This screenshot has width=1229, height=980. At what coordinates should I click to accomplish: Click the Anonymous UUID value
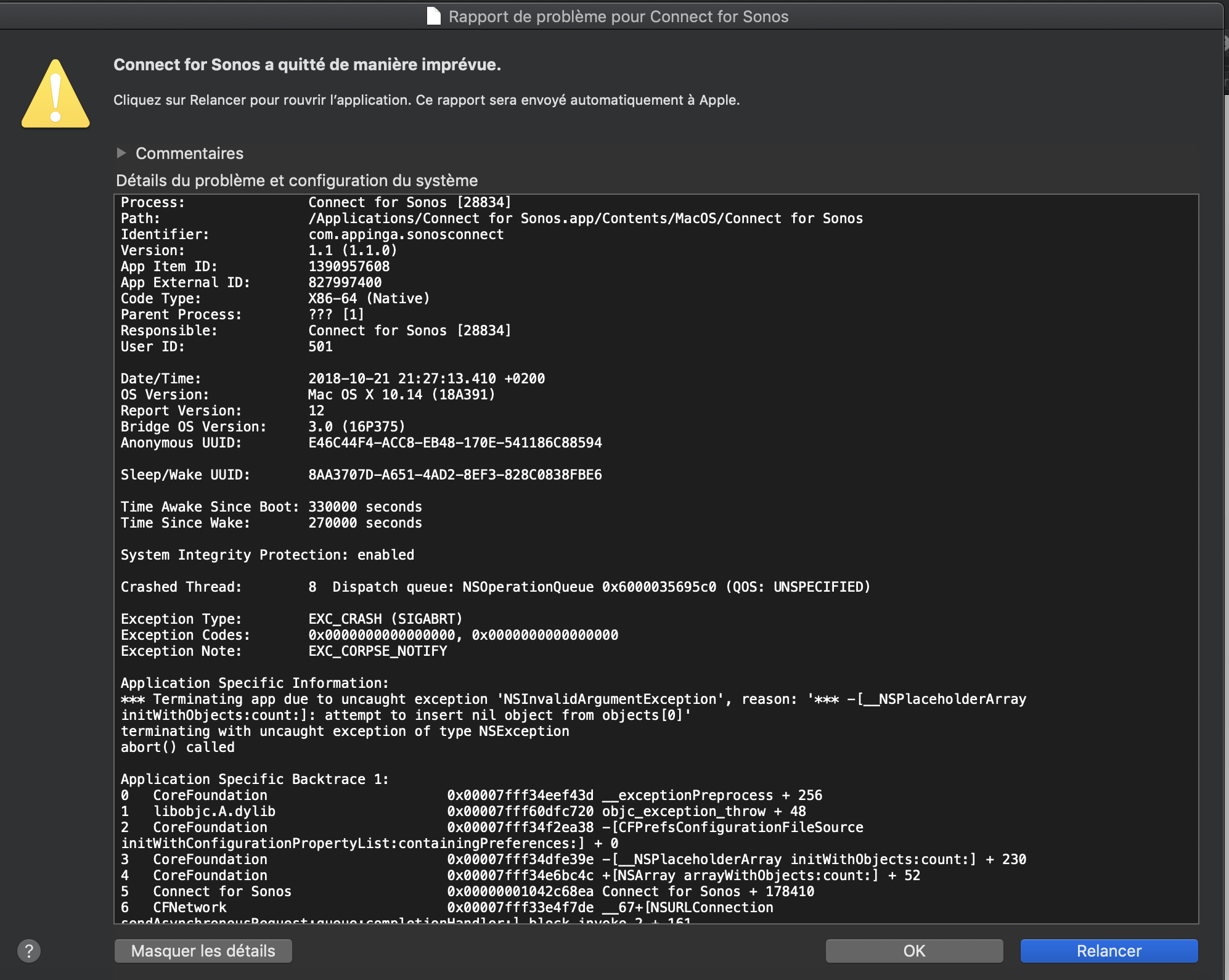click(x=455, y=443)
